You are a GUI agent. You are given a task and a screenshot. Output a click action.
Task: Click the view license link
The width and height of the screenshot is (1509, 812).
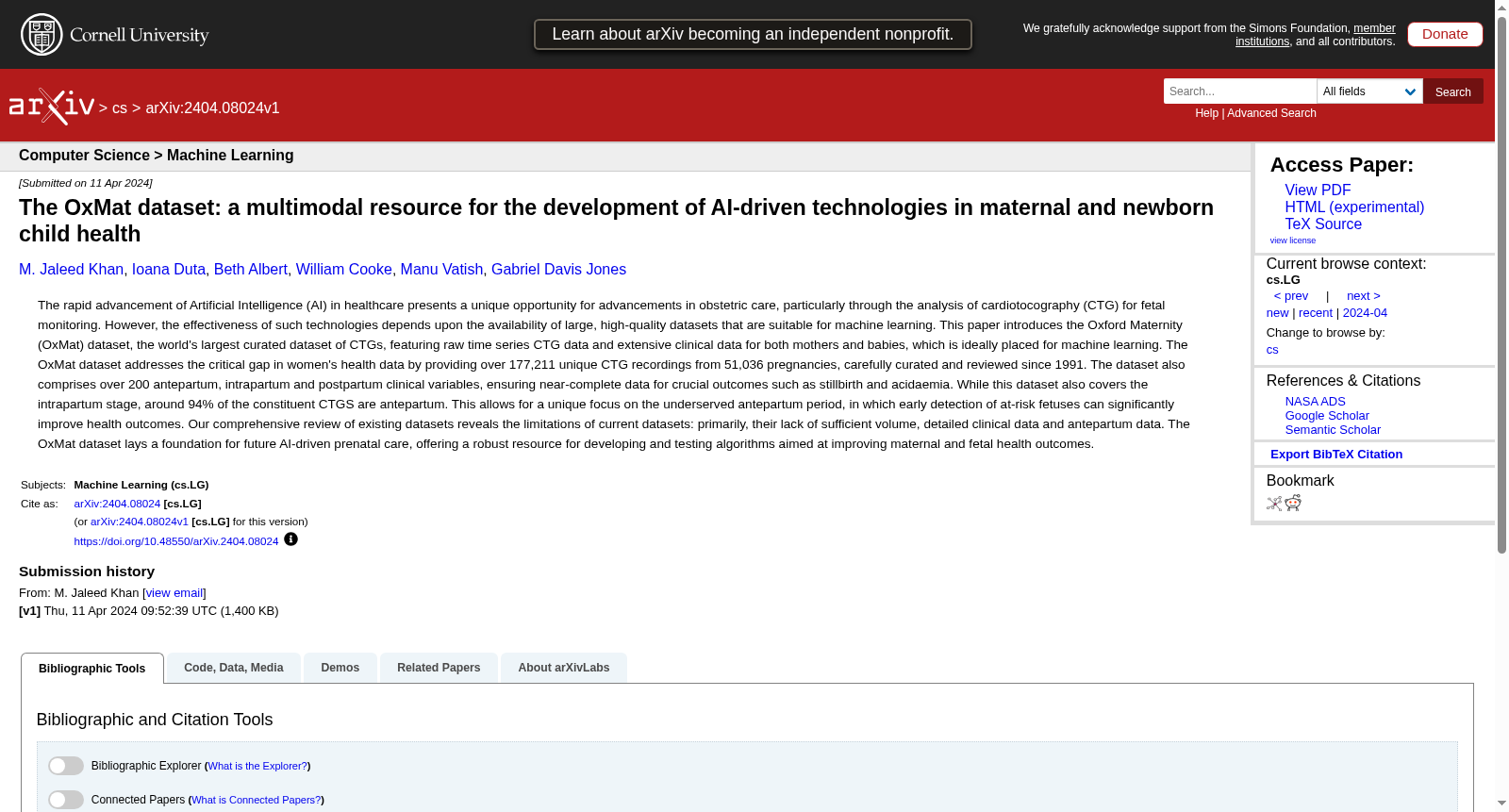(1293, 240)
